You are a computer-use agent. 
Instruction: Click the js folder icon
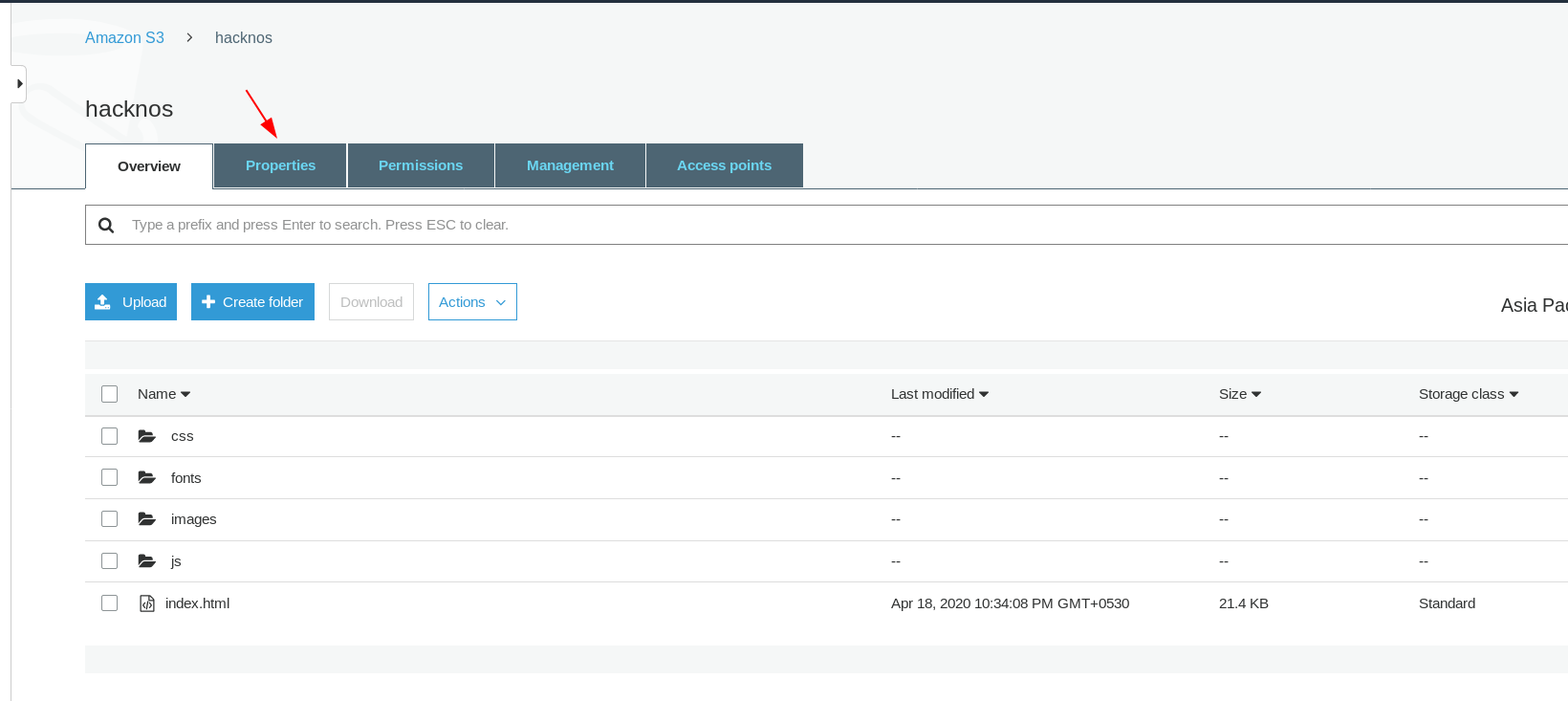146,561
